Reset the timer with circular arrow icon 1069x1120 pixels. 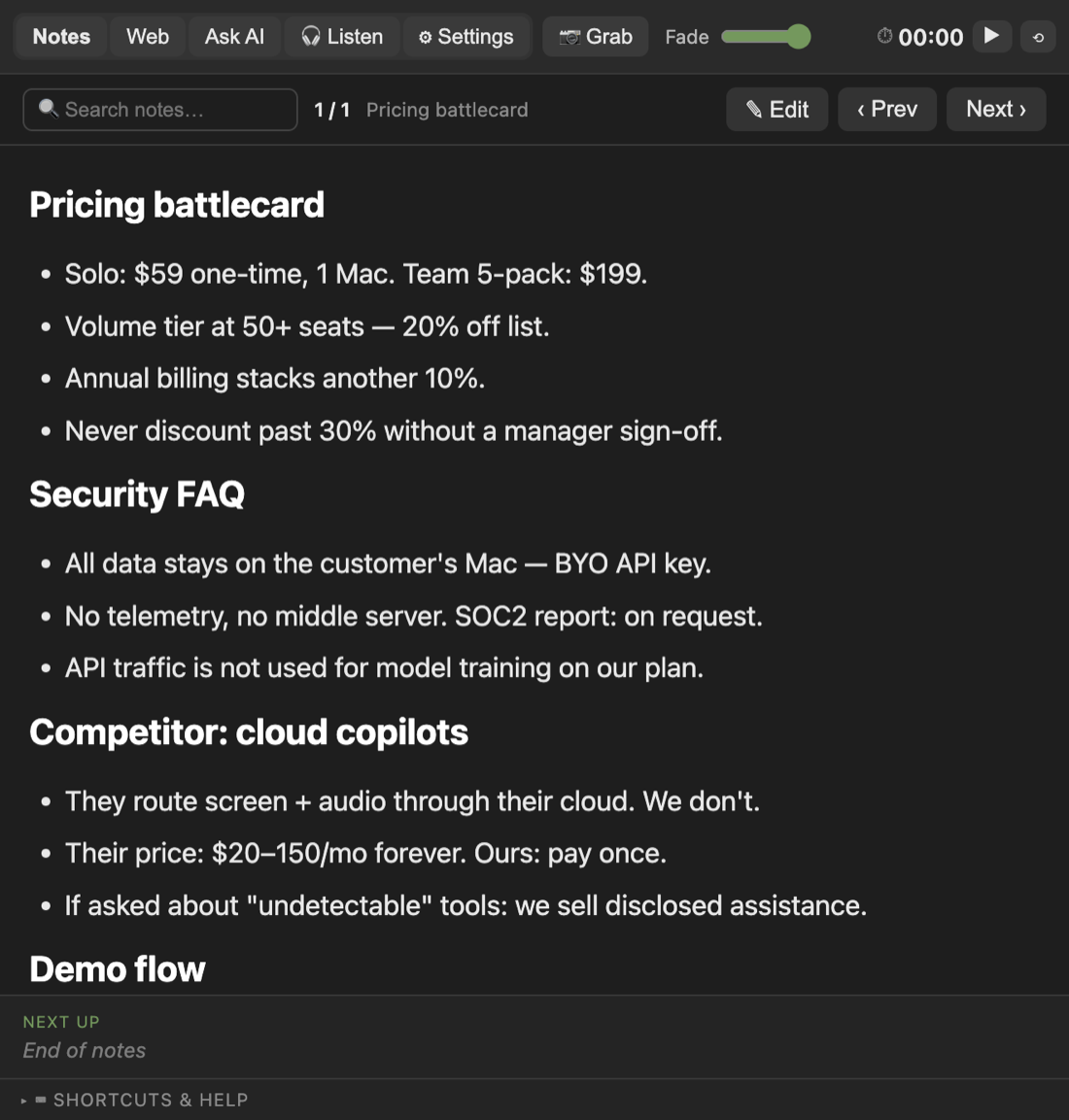pyautogui.click(x=1038, y=37)
